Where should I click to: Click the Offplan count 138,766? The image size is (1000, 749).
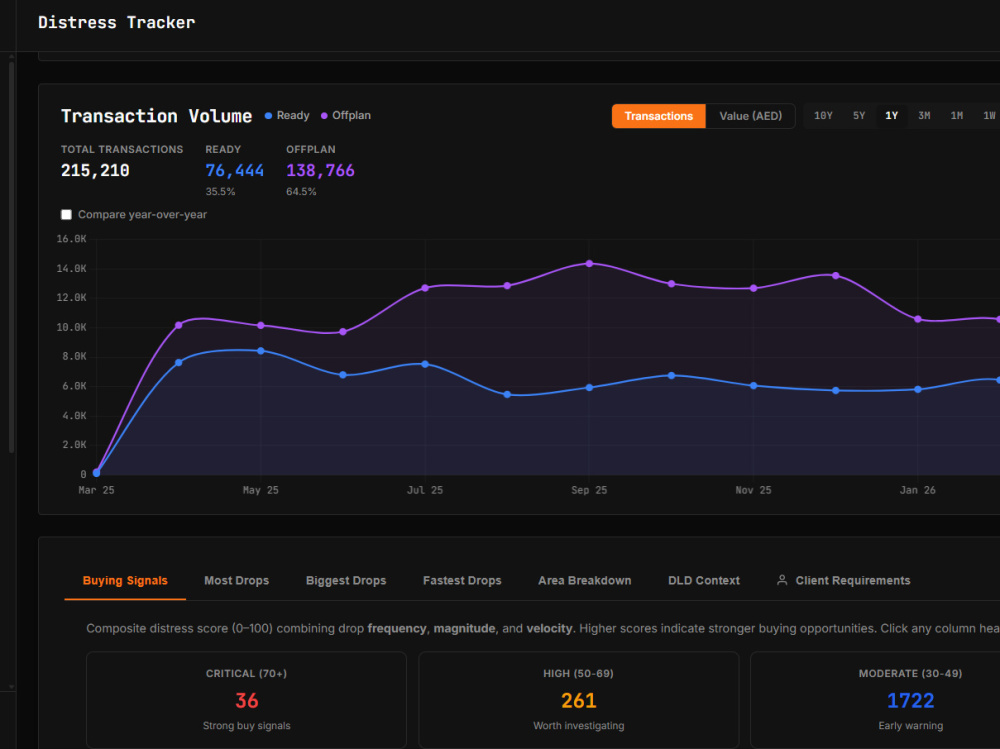(x=320, y=170)
